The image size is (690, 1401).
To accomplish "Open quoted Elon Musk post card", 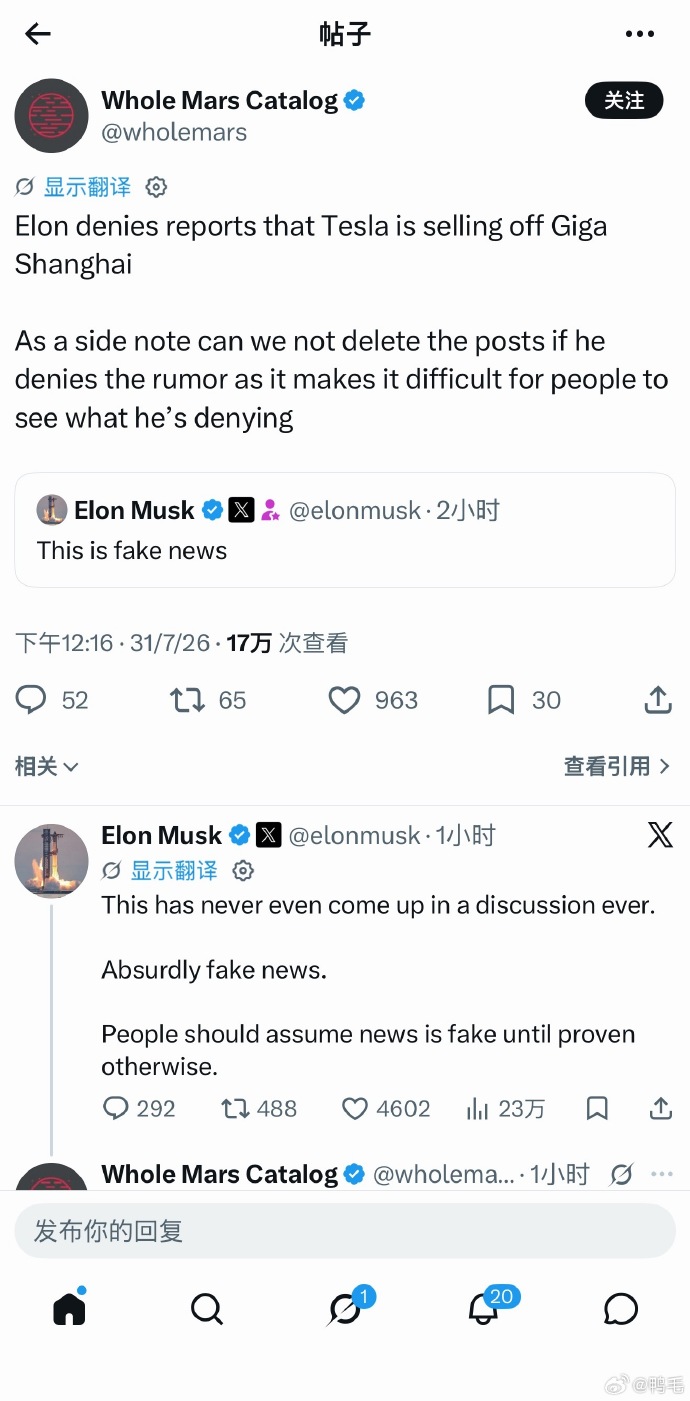I will pyautogui.click(x=345, y=530).
